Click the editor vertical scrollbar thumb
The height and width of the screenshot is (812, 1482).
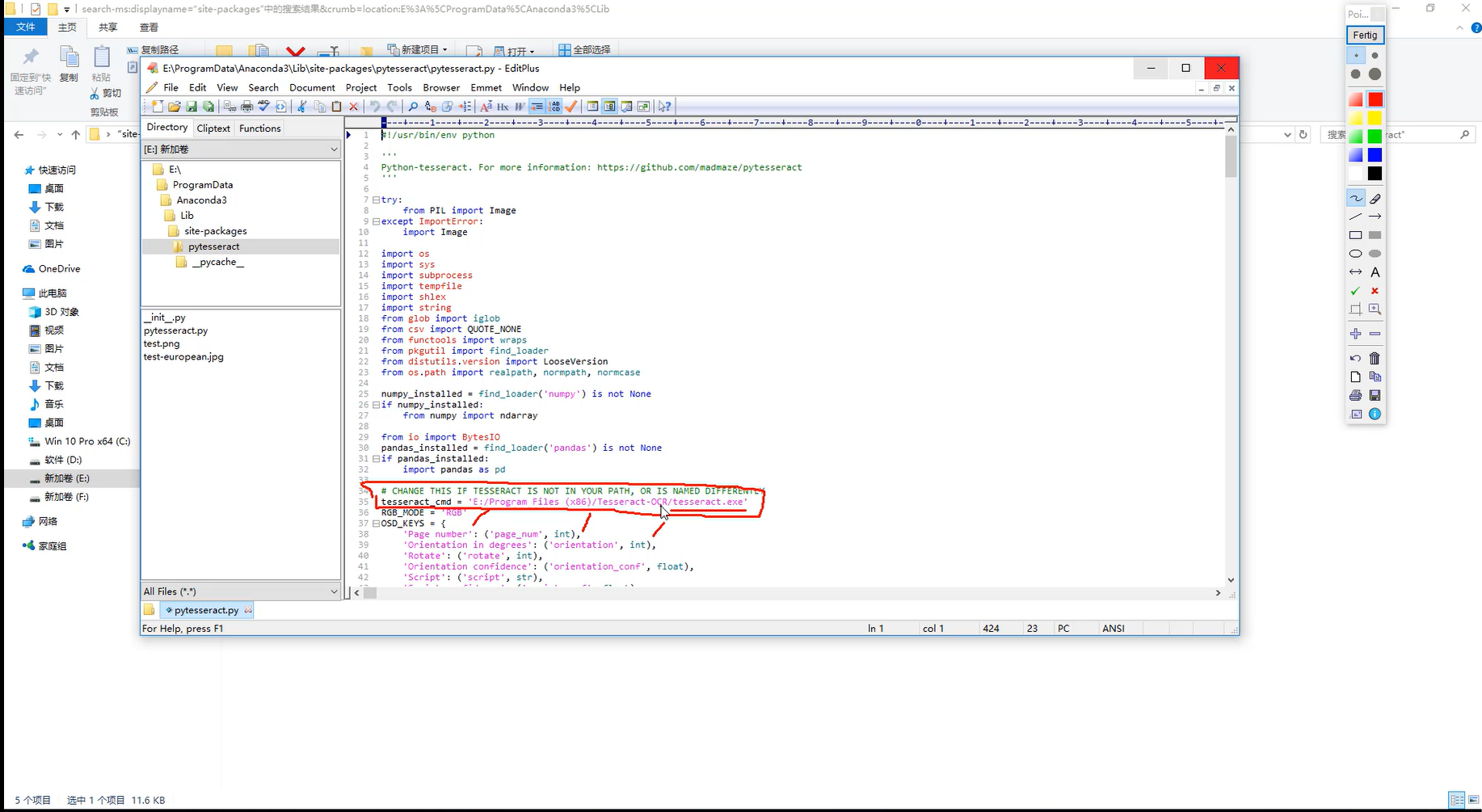[x=1231, y=156]
